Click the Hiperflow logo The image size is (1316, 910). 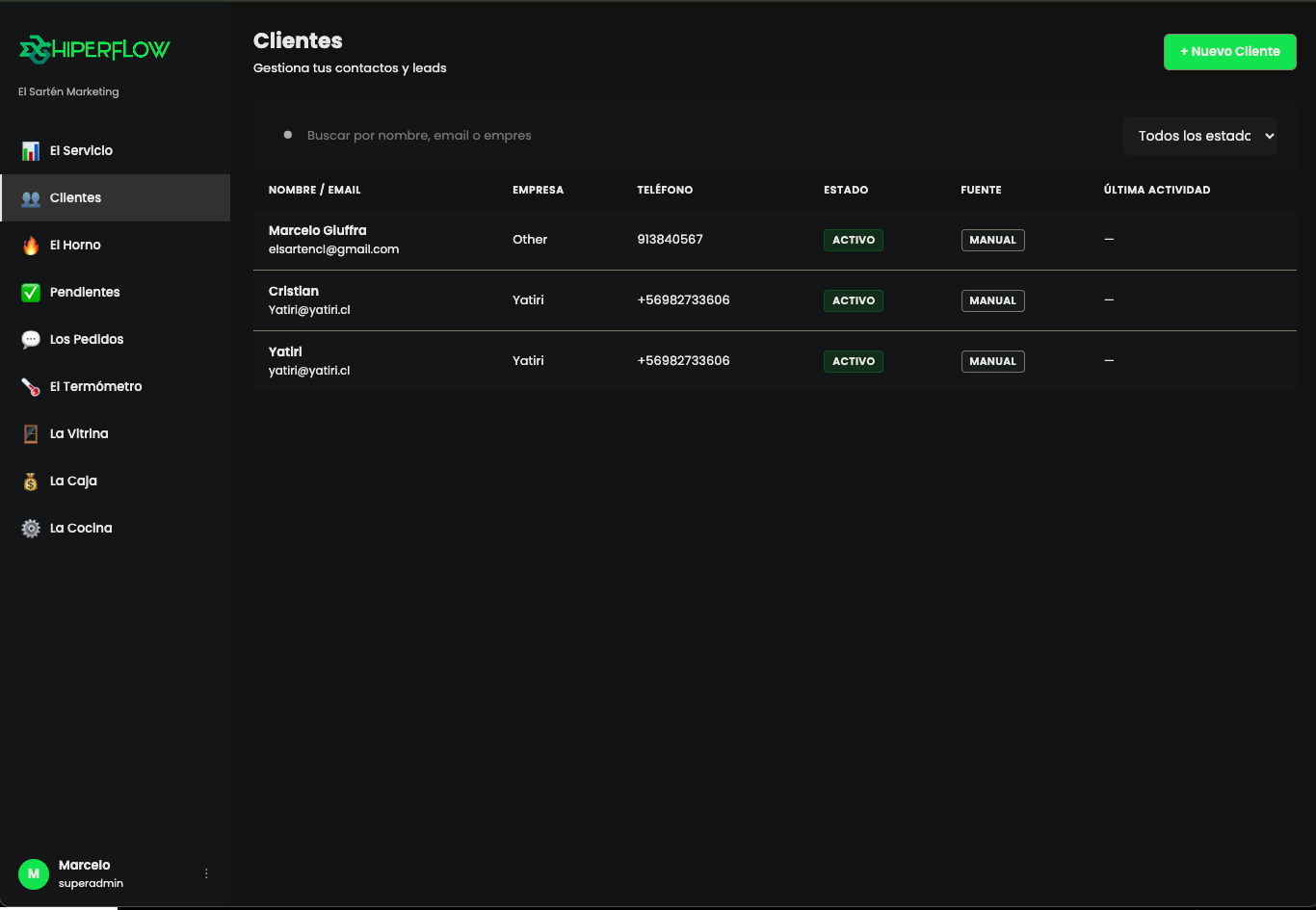(94, 49)
